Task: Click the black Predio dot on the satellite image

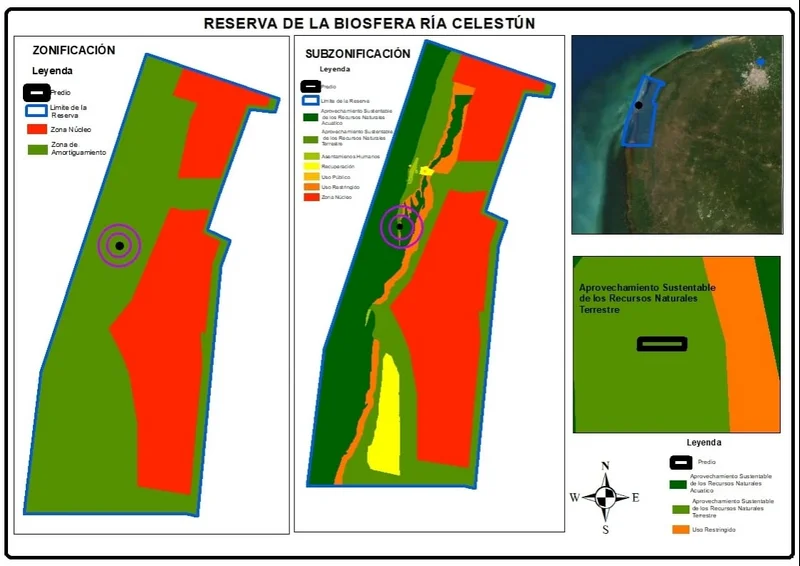Action: click(x=638, y=105)
